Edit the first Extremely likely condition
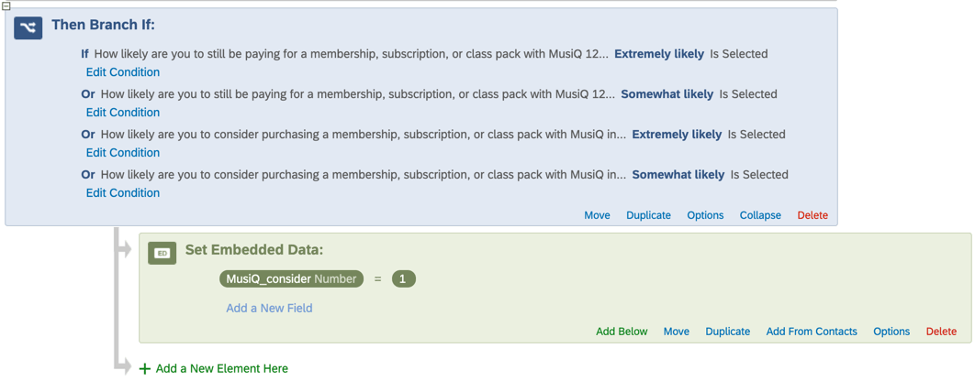The image size is (974, 379). 122,72
